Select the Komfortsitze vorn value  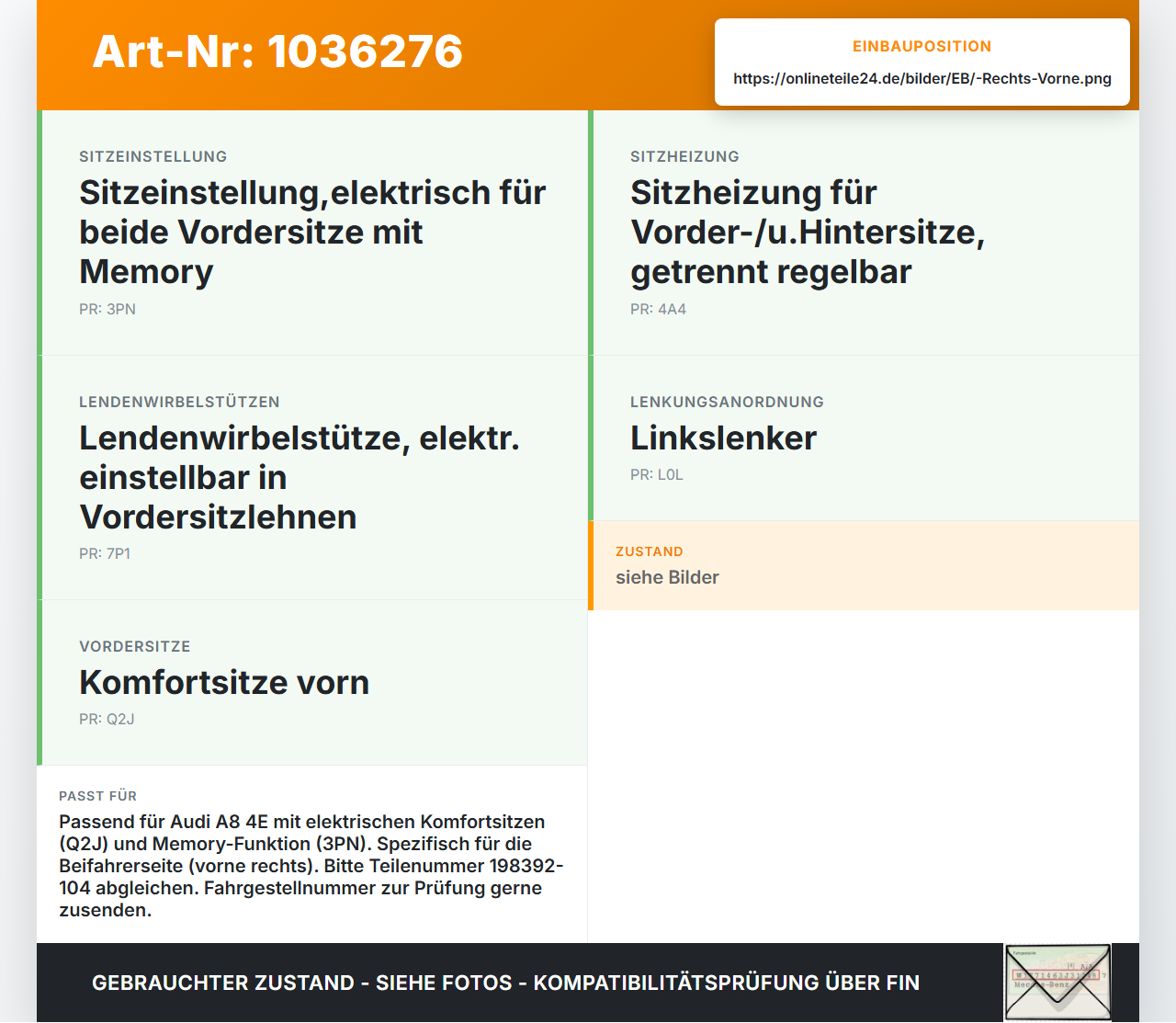point(224,682)
